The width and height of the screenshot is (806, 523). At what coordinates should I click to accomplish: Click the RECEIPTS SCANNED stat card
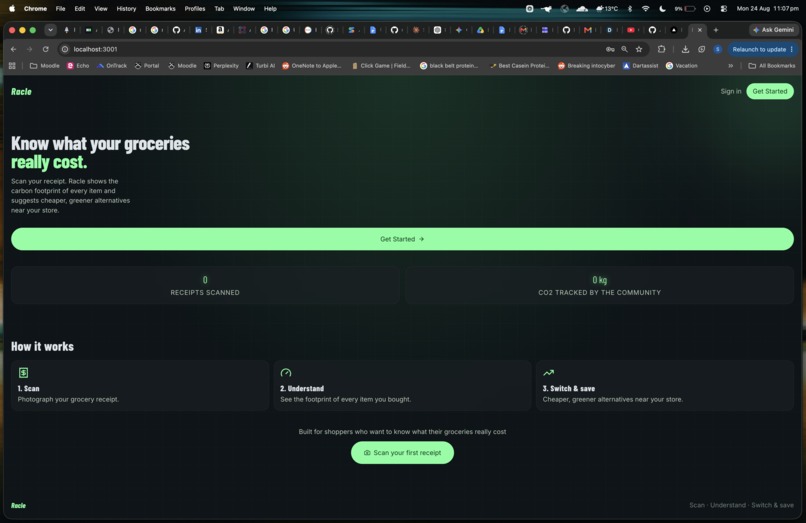click(x=205, y=285)
